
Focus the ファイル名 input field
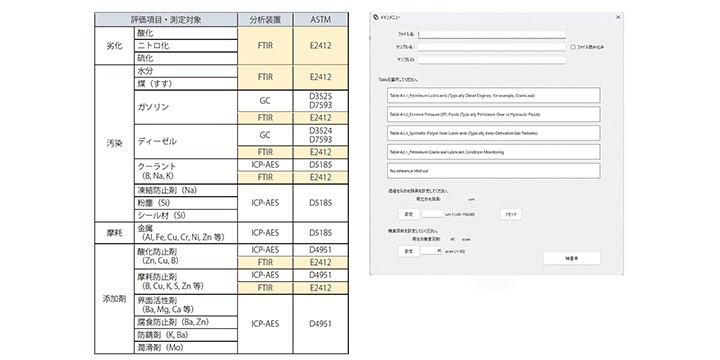click(491, 34)
